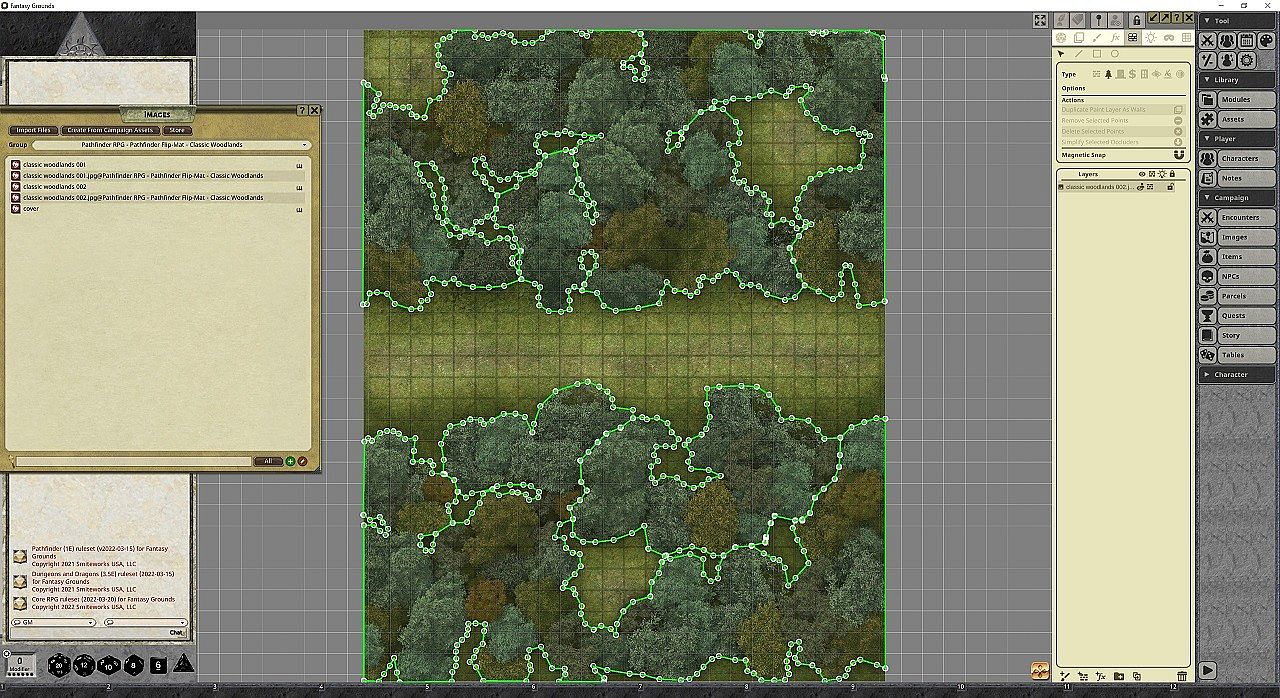The width and height of the screenshot is (1280, 698).
Task: Open the GM speaker dropdown
Action: pyautogui.click(x=53, y=622)
